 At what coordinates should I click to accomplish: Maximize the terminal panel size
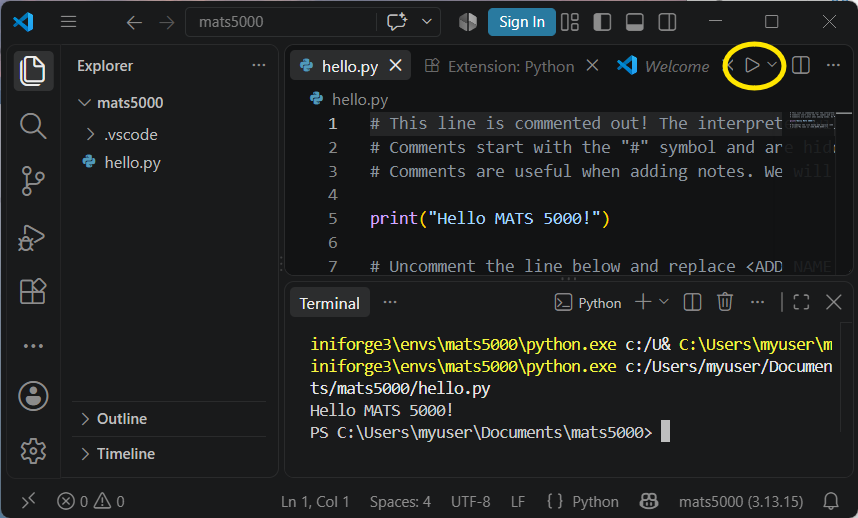(801, 302)
